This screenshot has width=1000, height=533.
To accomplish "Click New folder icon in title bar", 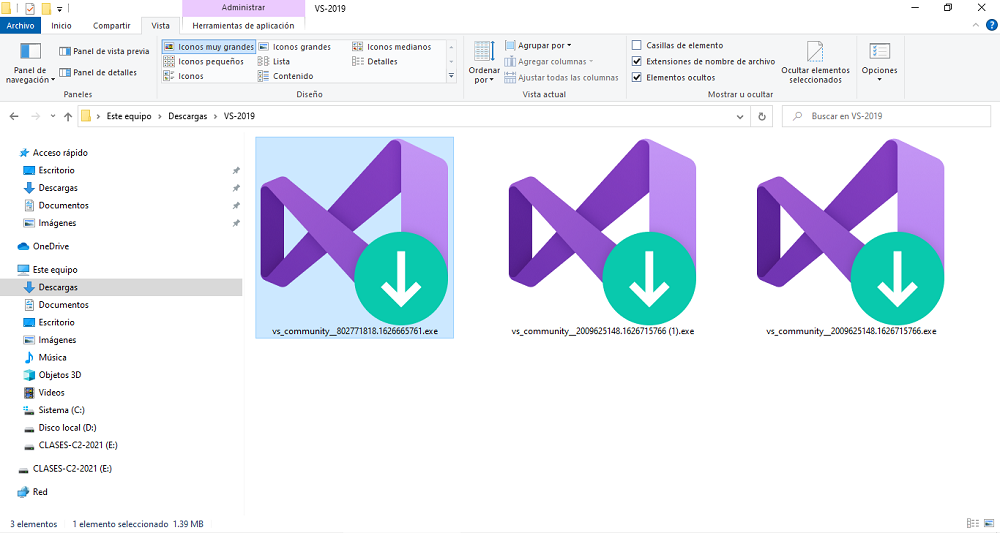I will (46, 8).
